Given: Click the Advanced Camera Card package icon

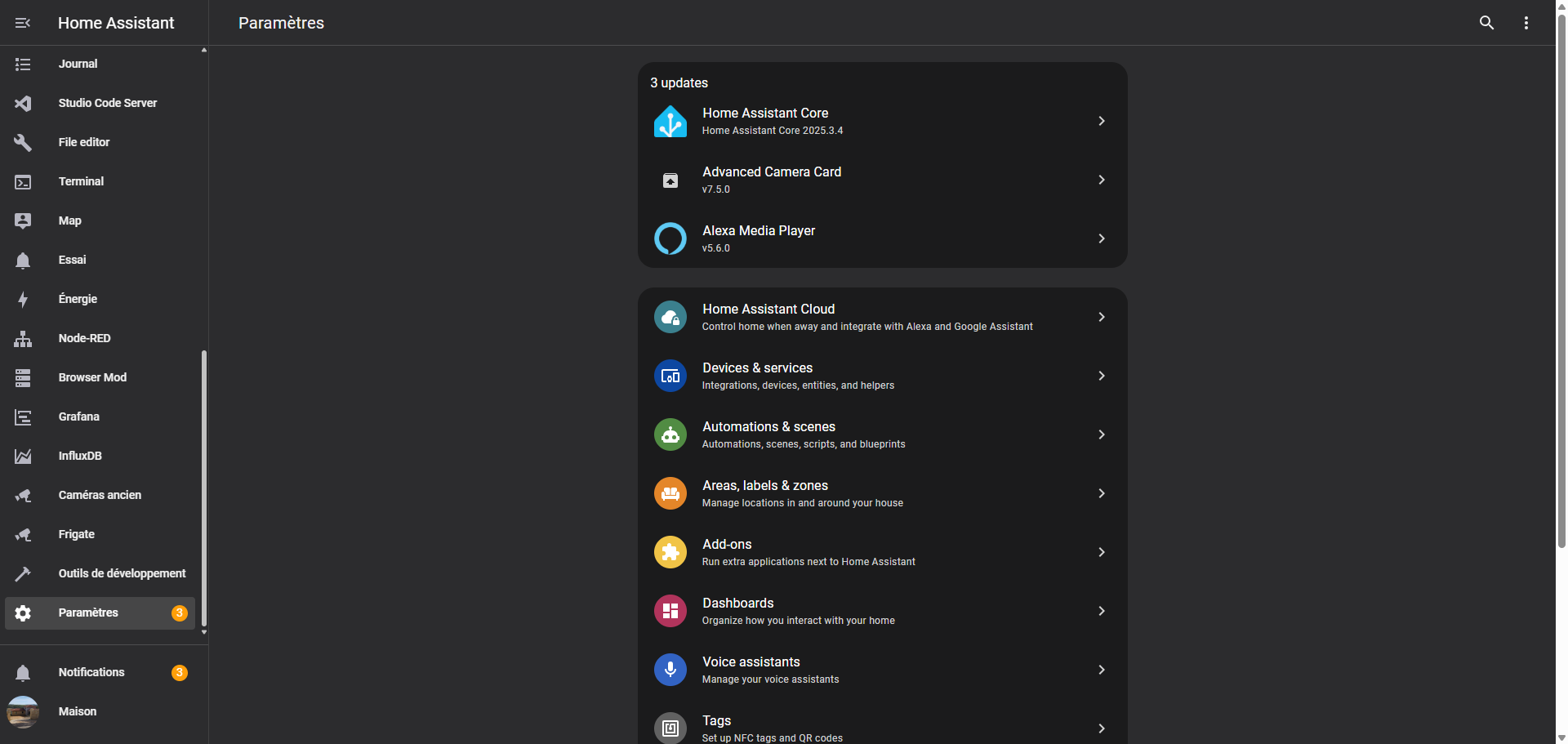Looking at the screenshot, I should (x=670, y=180).
